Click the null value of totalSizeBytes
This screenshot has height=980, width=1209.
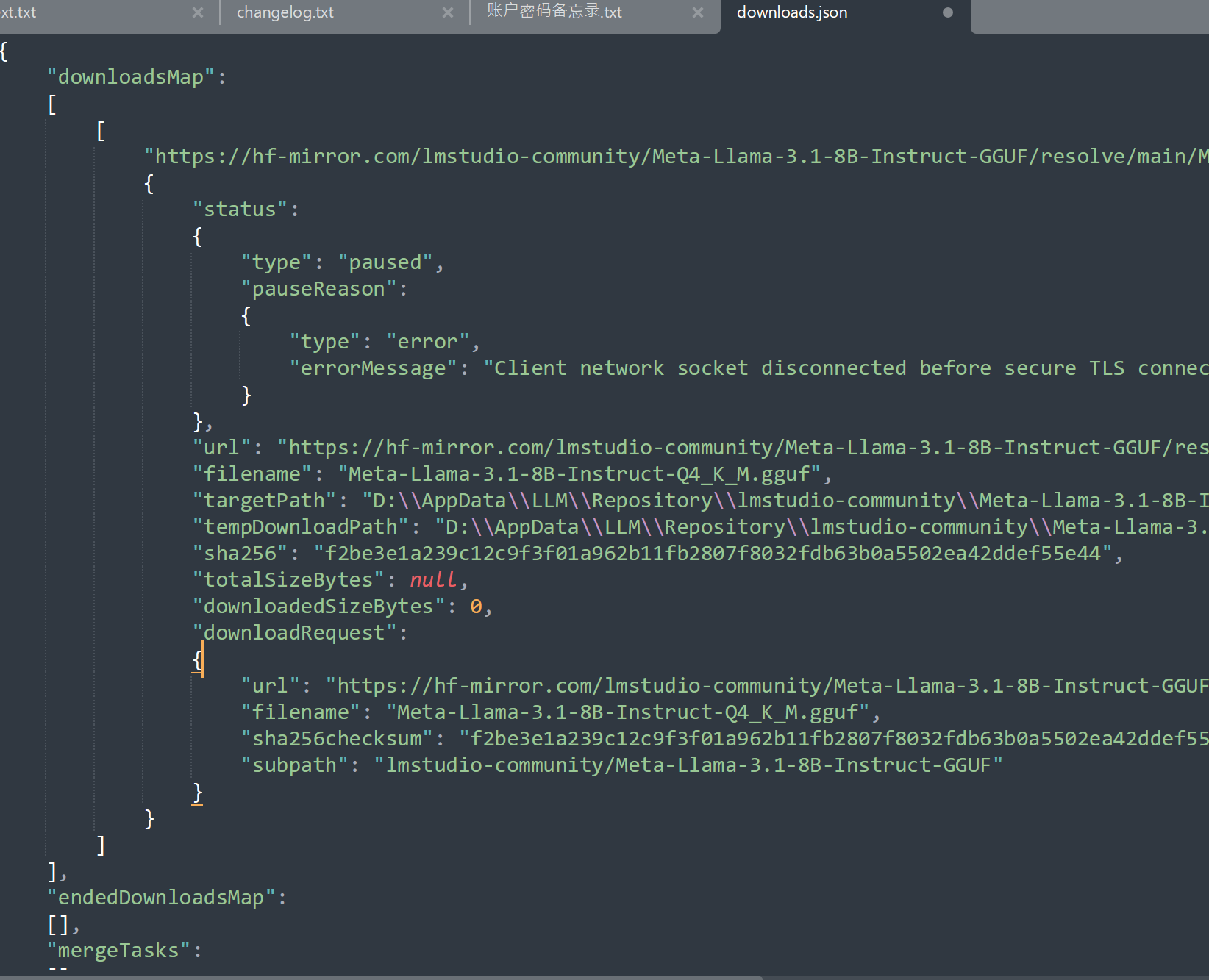point(433,580)
